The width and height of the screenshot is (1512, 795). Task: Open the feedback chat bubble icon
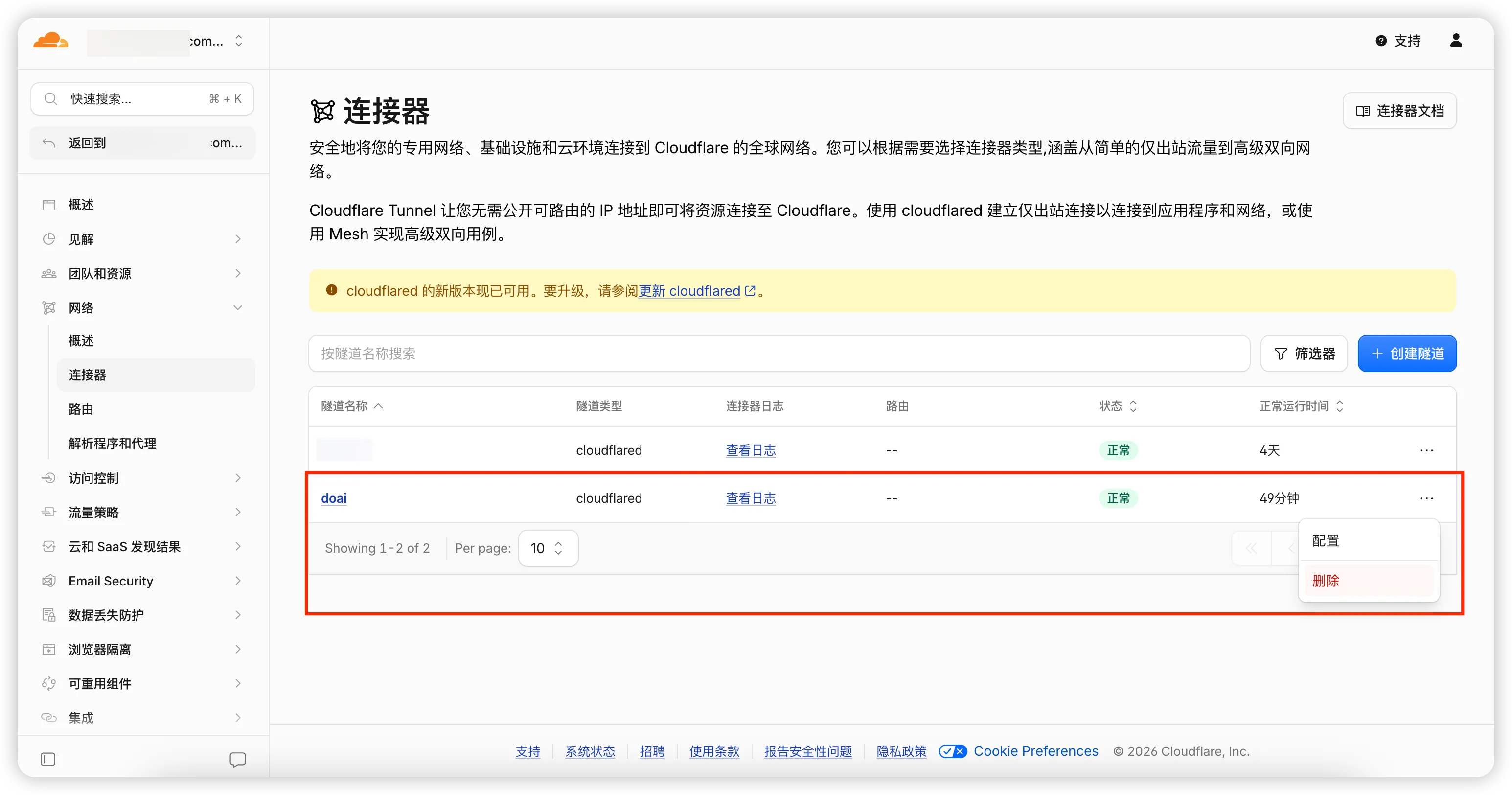pos(238,760)
